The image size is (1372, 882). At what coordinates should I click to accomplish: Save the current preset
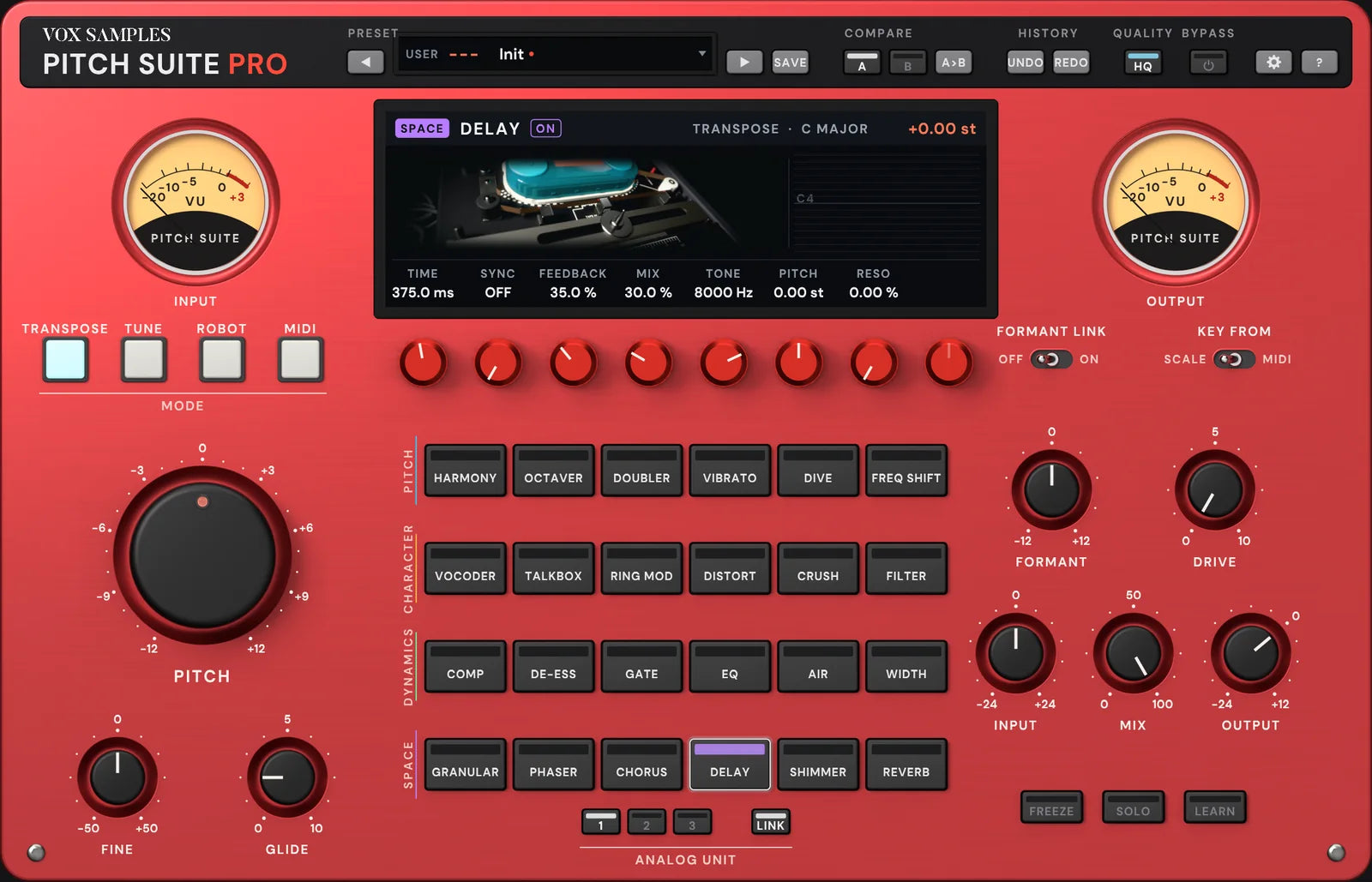coord(790,63)
